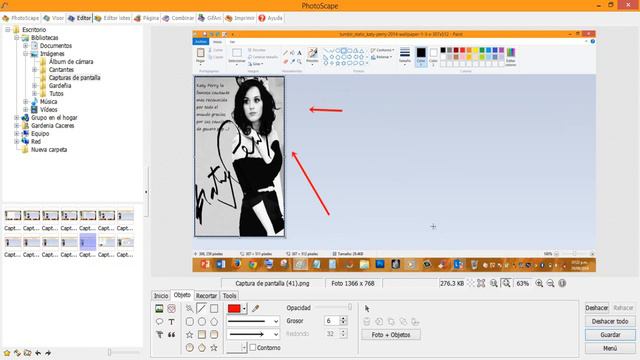
Task: Open the Combinar tab
Action: 178,18
